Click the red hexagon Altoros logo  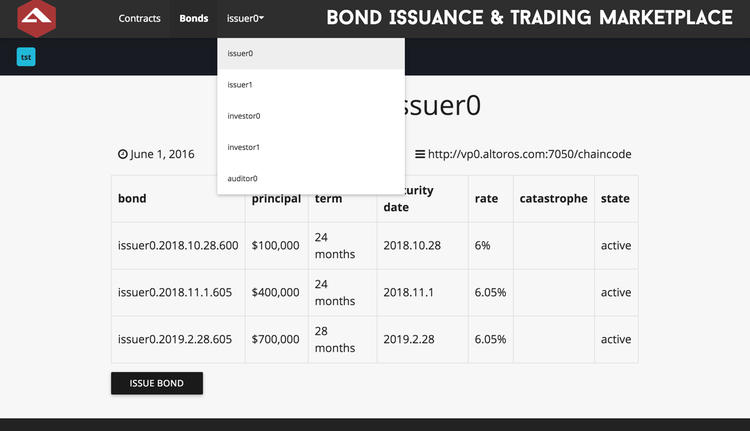(36, 18)
